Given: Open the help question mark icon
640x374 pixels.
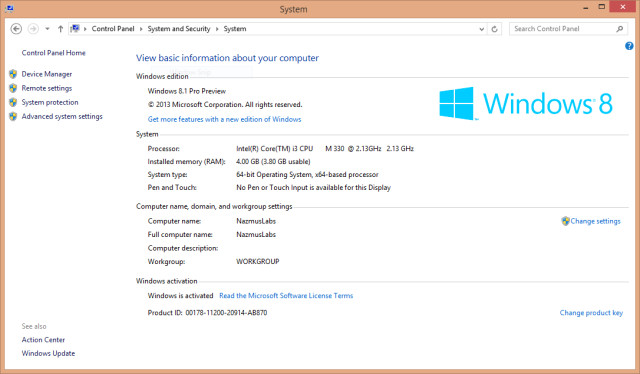Looking at the screenshot, I should 629,46.
